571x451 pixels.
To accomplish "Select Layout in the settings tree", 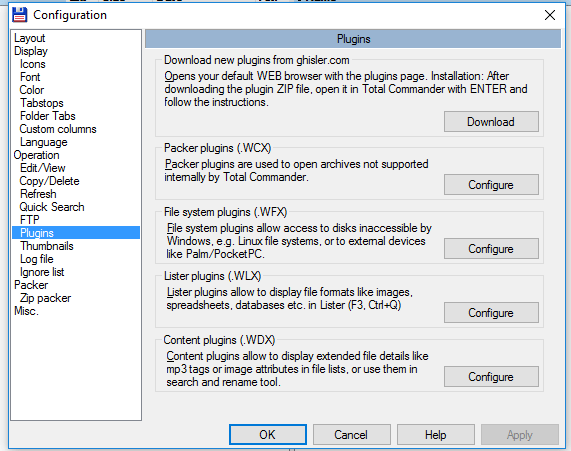I will (x=29, y=38).
